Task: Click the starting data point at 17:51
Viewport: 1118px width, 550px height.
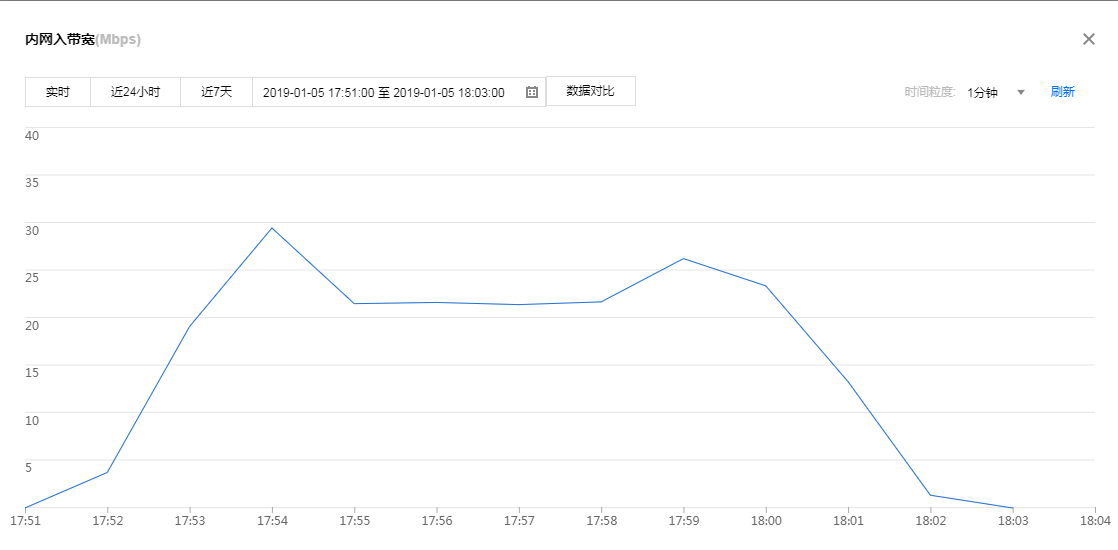Action: (25, 507)
